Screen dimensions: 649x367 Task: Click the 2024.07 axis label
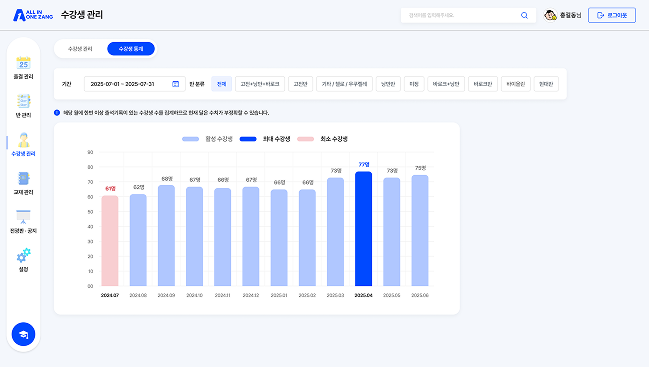110,295
